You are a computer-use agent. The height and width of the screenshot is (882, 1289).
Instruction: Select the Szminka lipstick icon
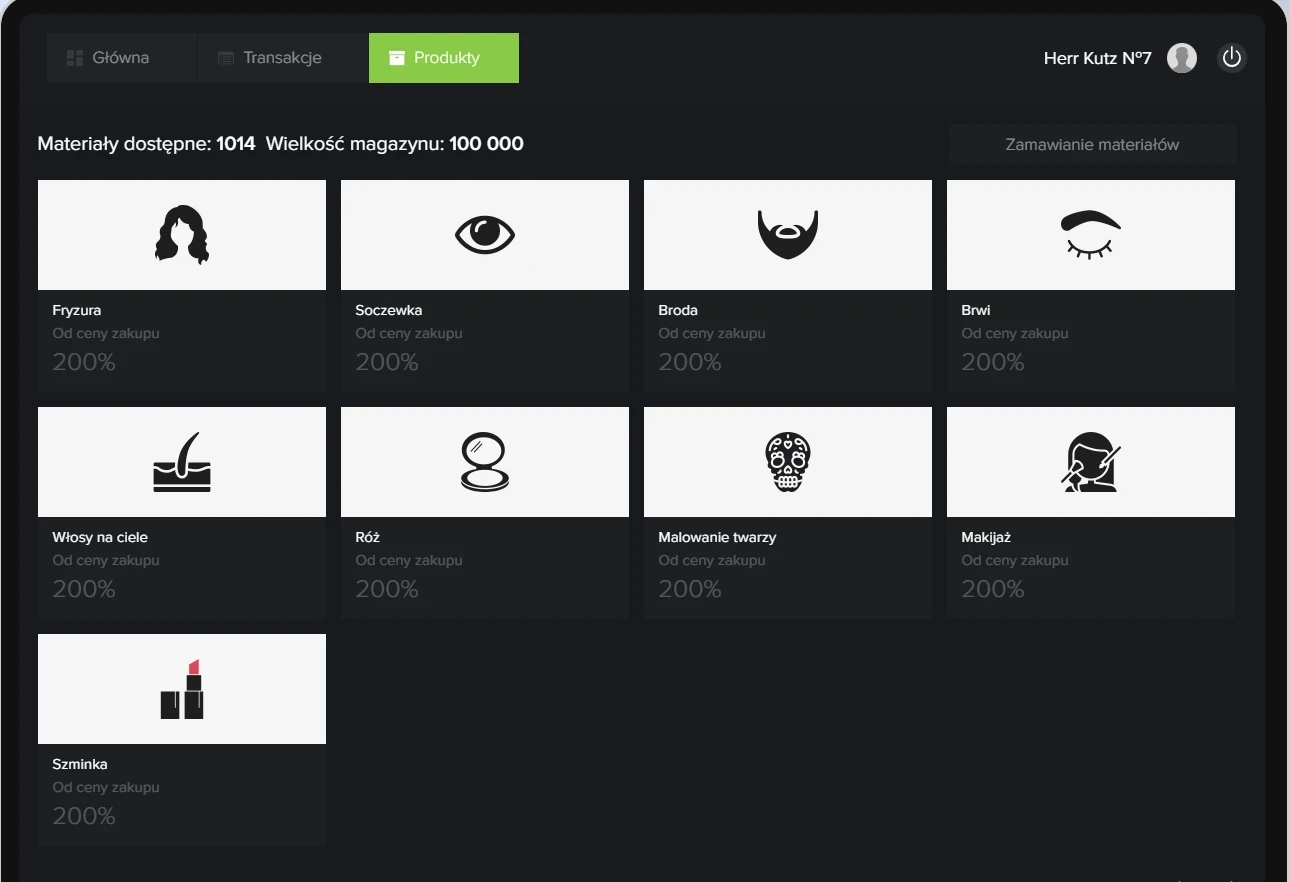pyautogui.click(x=181, y=689)
